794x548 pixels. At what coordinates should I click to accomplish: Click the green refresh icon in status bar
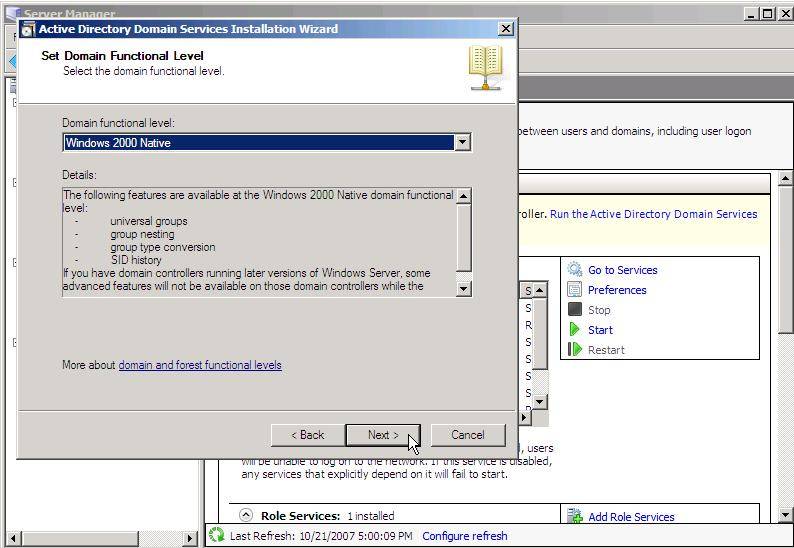216,534
